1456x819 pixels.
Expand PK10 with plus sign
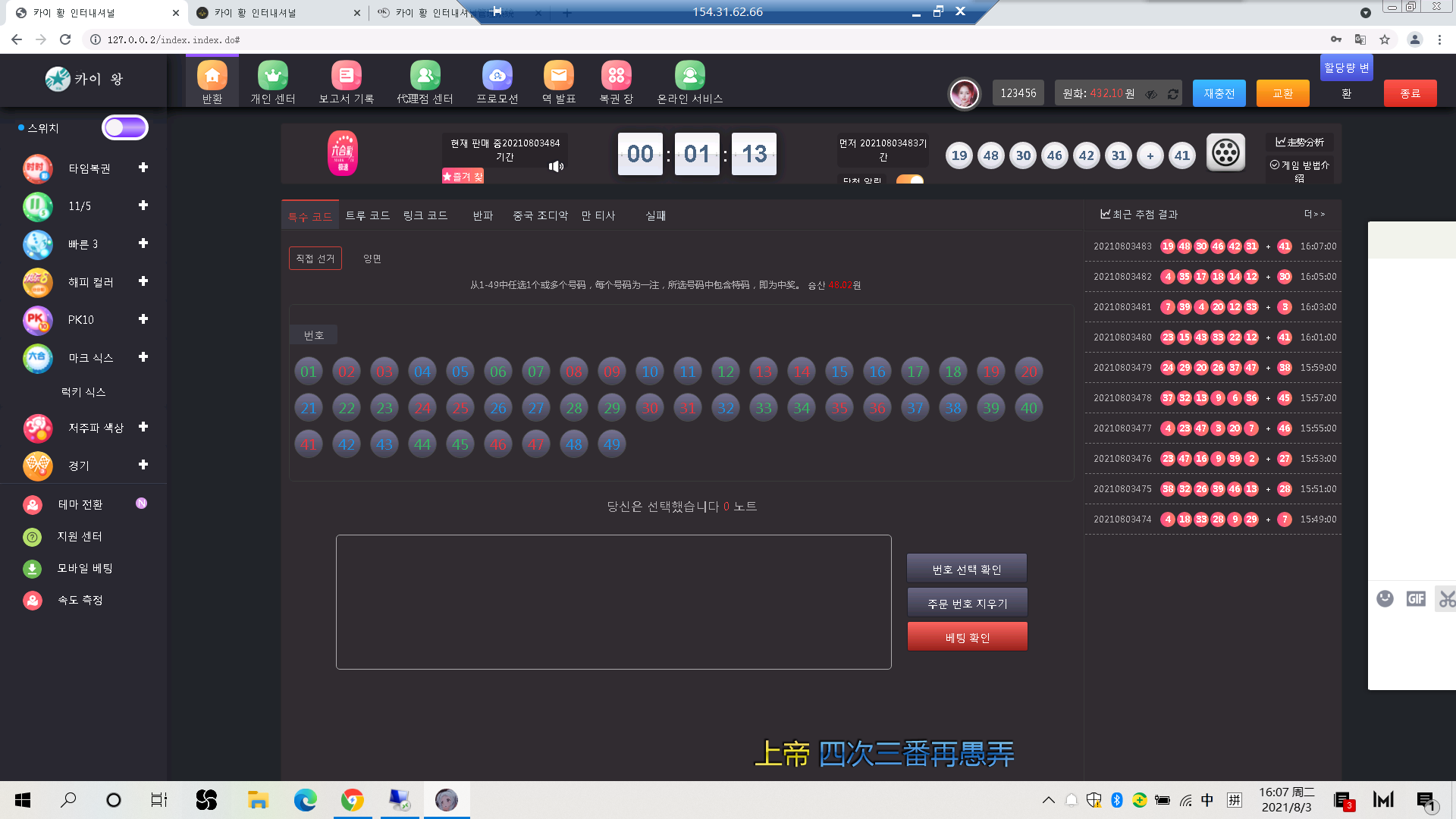pos(143,319)
